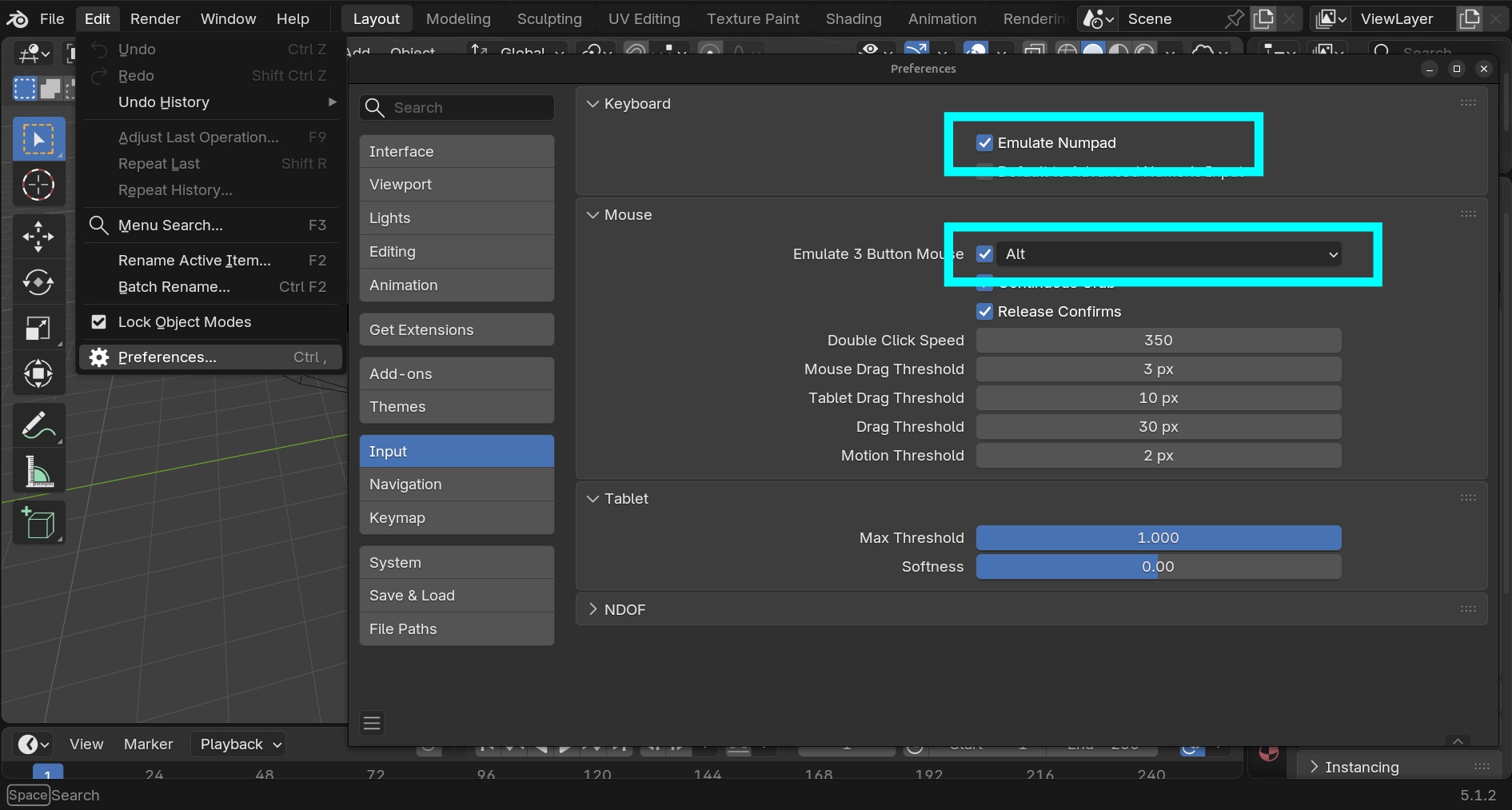Open the File menu

click(x=52, y=18)
